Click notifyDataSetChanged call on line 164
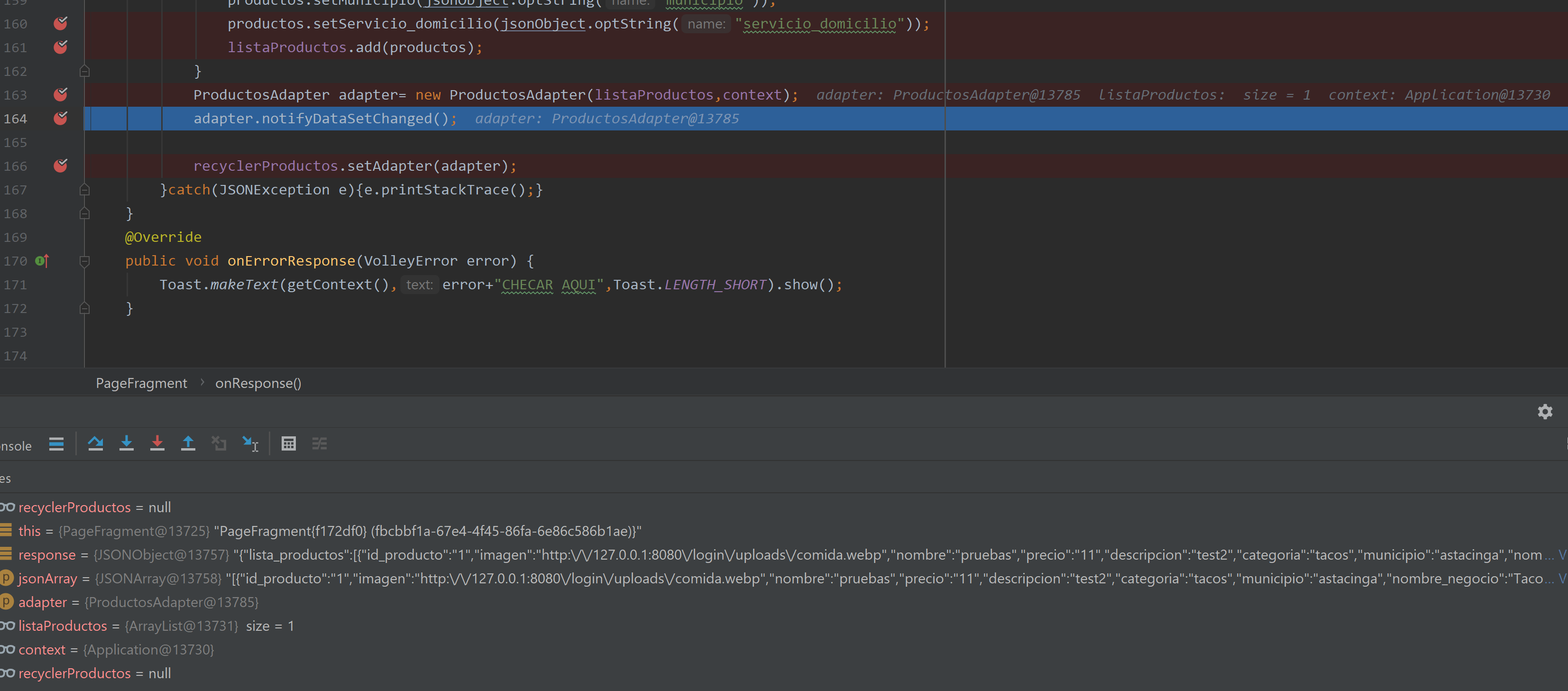 click(355, 119)
